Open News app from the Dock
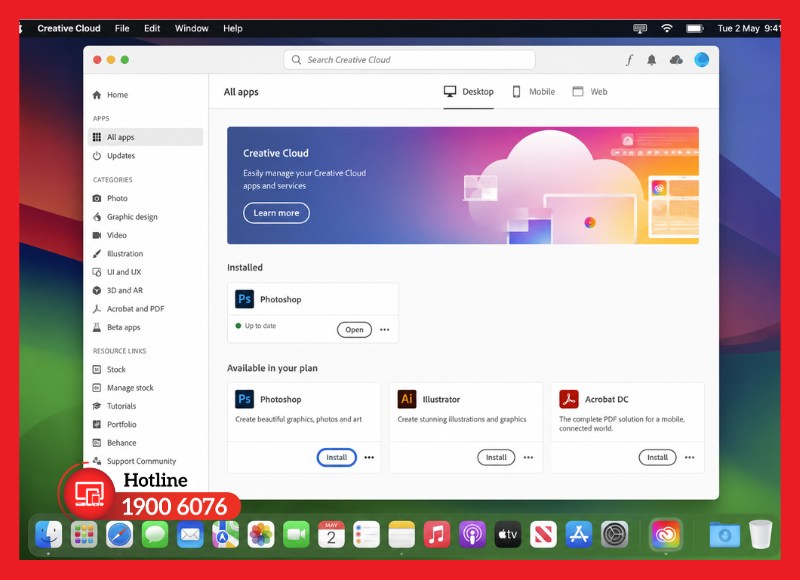Image resolution: width=800 pixels, height=580 pixels. click(x=543, y=535)
